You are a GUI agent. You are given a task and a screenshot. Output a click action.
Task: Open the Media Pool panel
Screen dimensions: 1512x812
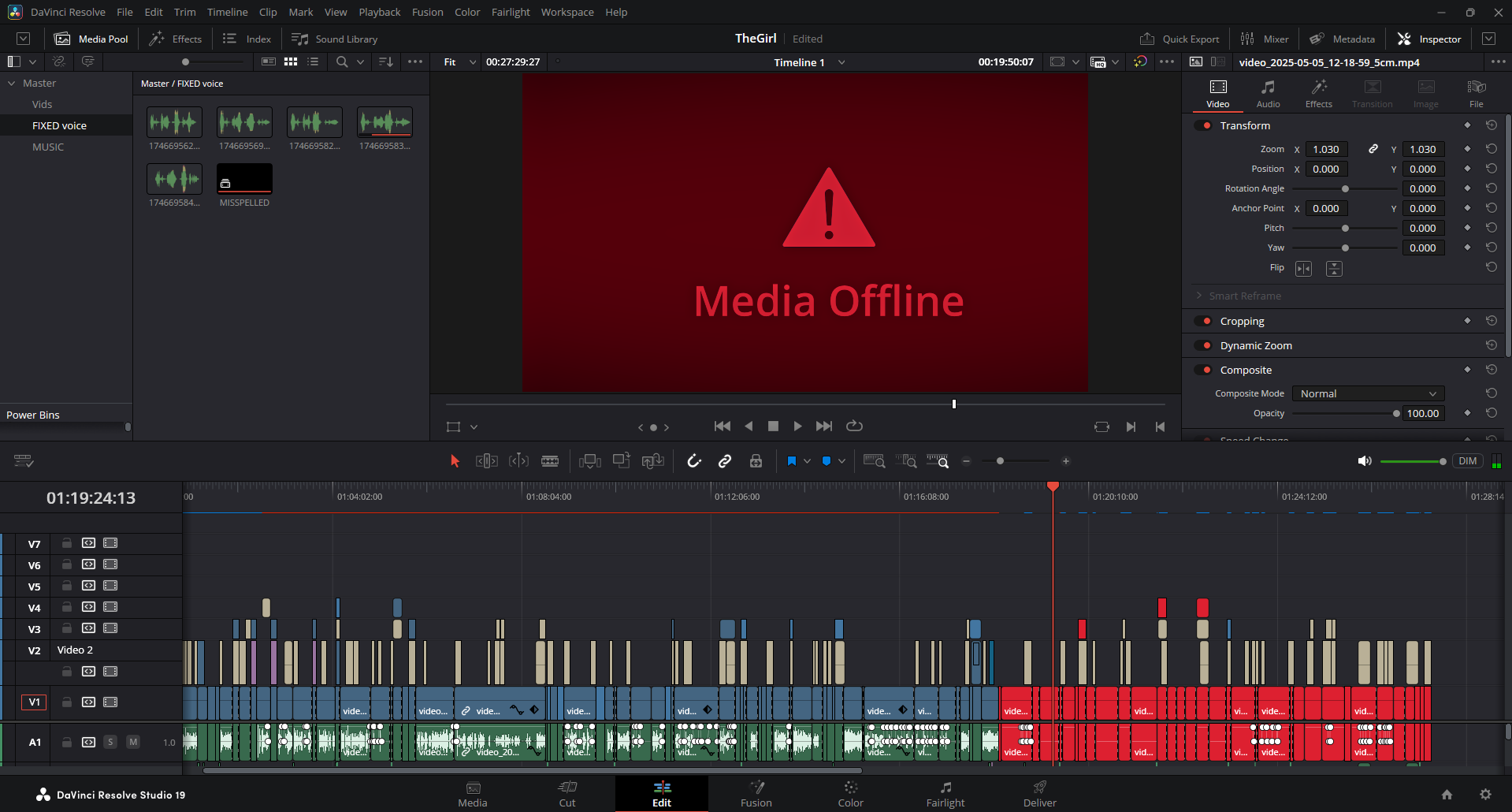coord(91,39)
